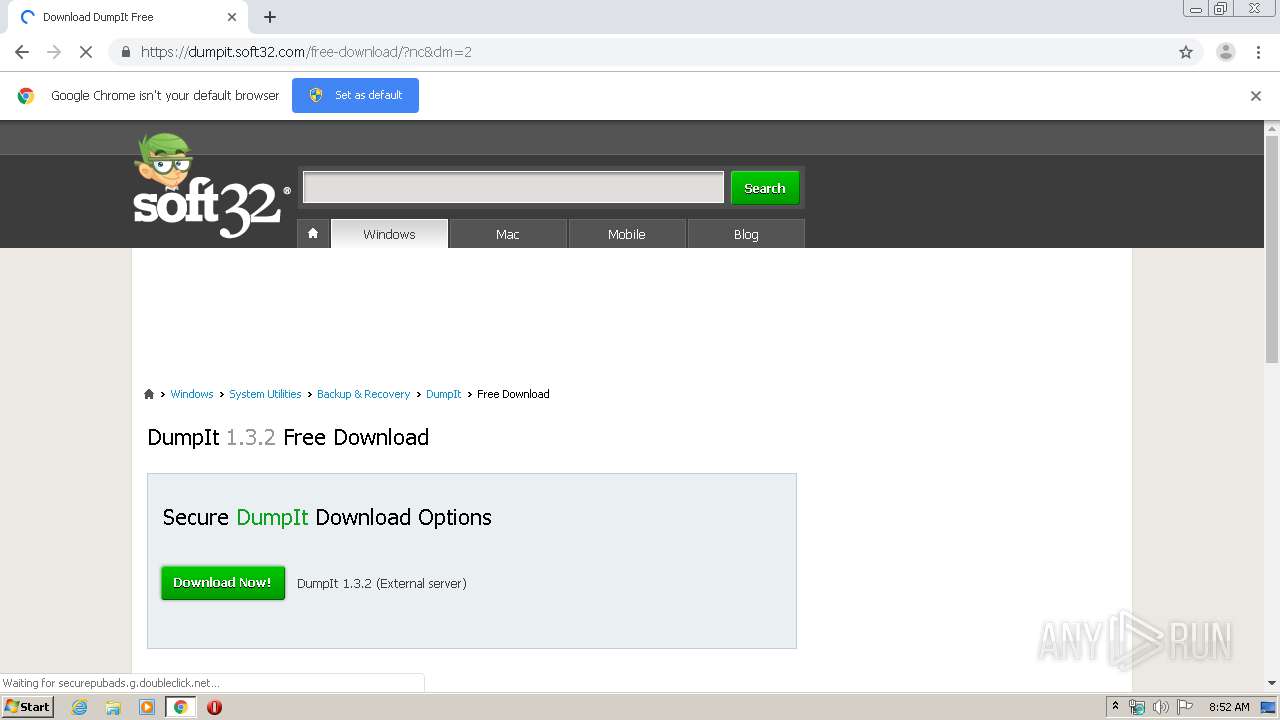
Task: Show hidden system tray icons
Action: click(x=1115, y=707)
